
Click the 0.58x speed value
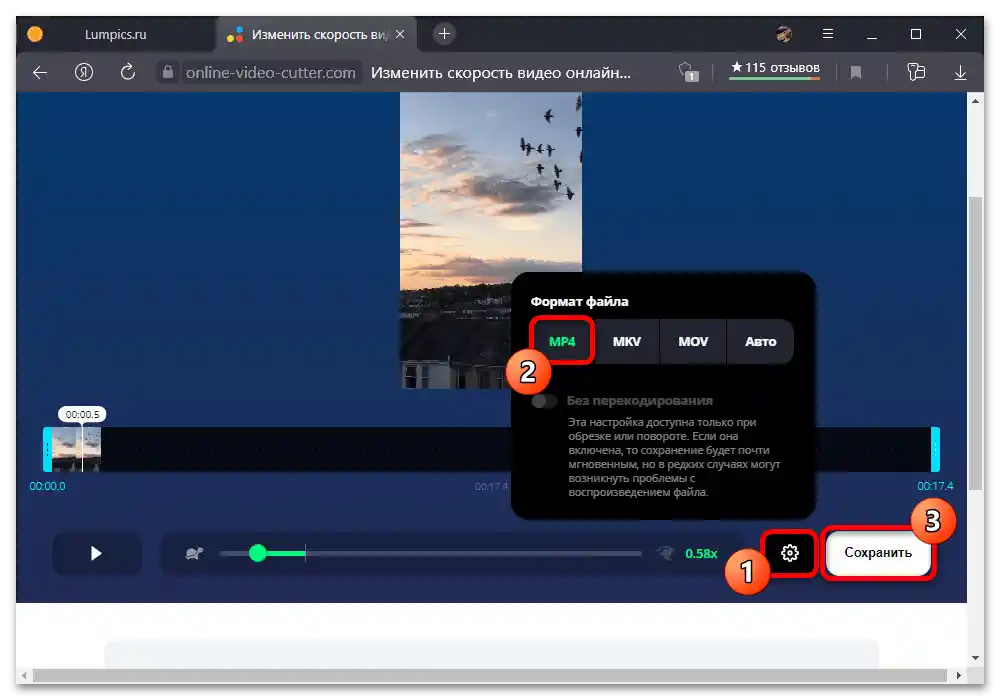(x=701, y=553)
